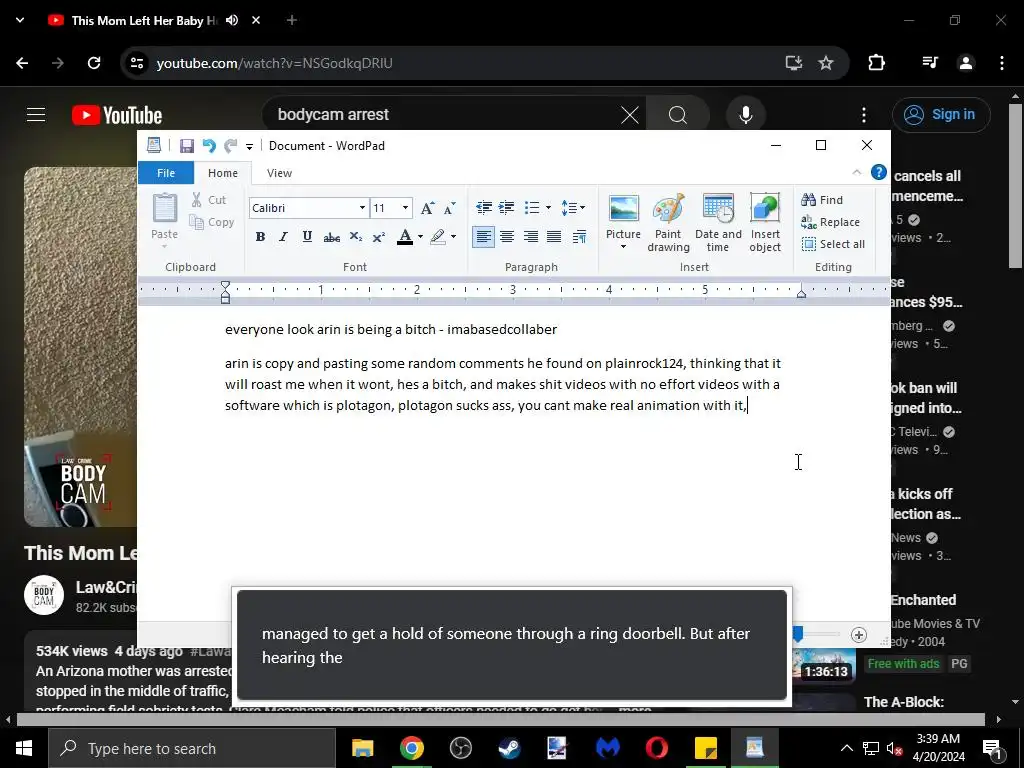Click the Paste clipboard button
The image size is (1024, 768).
pos(165,219)
